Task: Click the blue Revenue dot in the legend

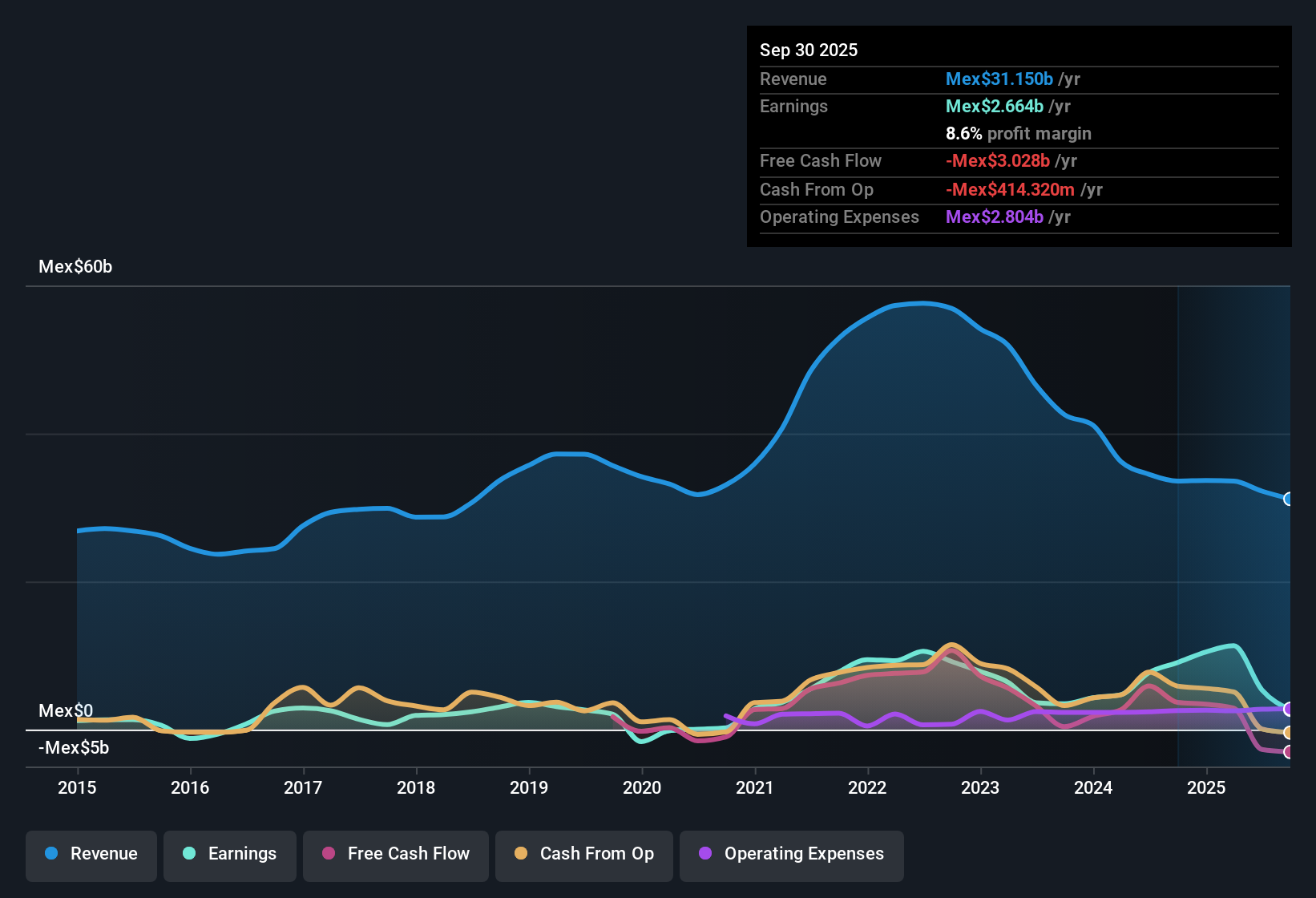Action: coord(50,854)
